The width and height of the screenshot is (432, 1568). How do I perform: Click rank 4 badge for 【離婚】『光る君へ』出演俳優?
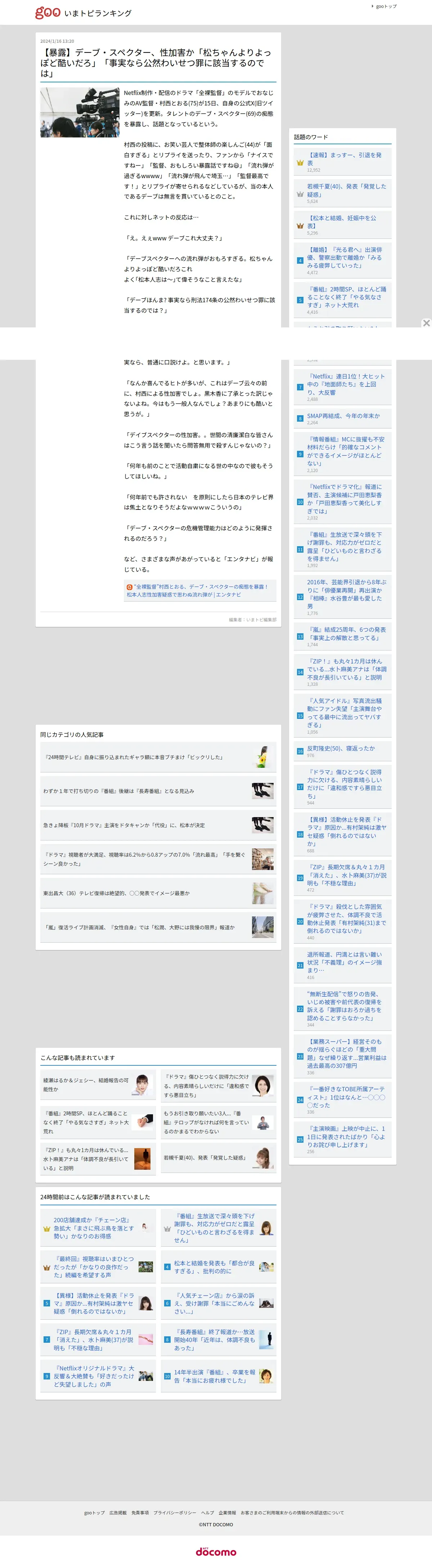[300, 260]
